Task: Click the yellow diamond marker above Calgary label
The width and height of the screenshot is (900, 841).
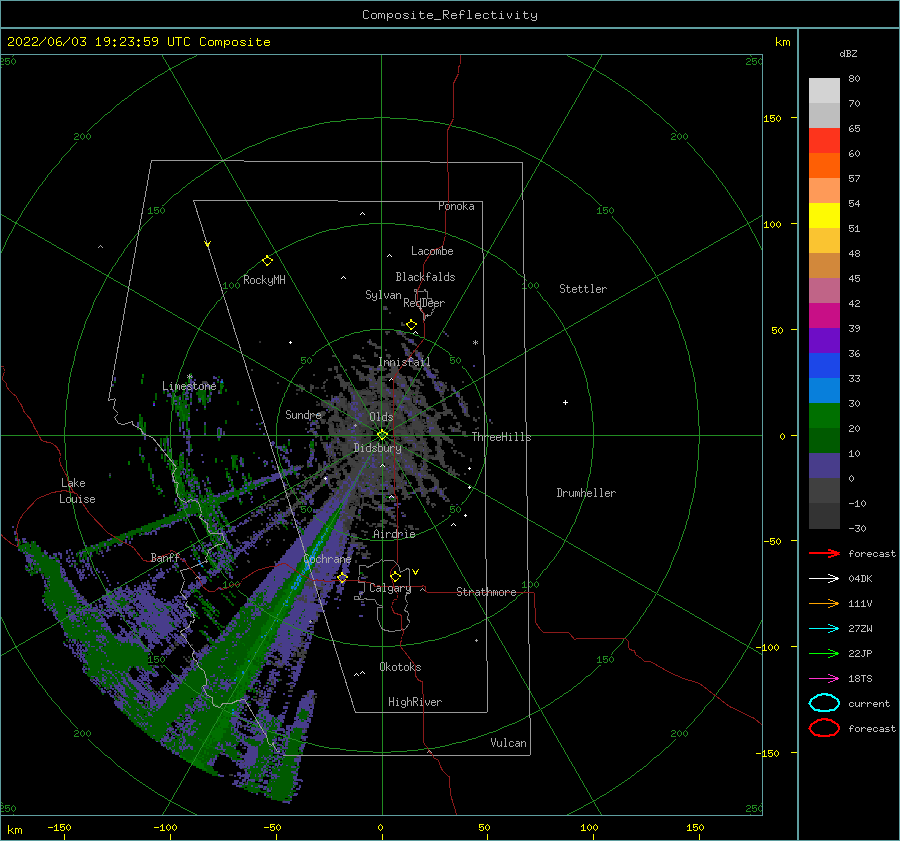Action: coord(395,576)
